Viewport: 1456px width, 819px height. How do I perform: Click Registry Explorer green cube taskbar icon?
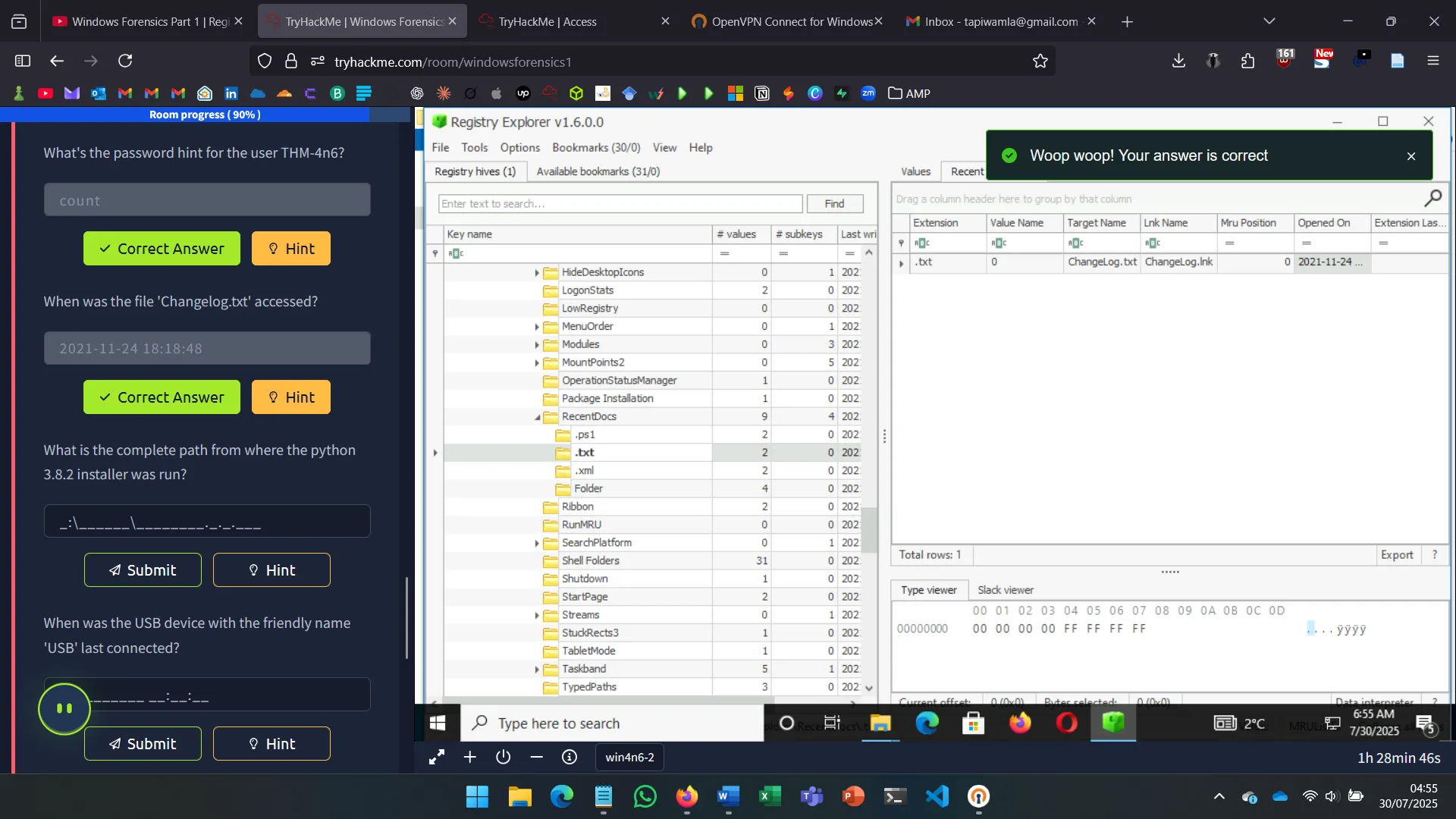point(1112,723)
